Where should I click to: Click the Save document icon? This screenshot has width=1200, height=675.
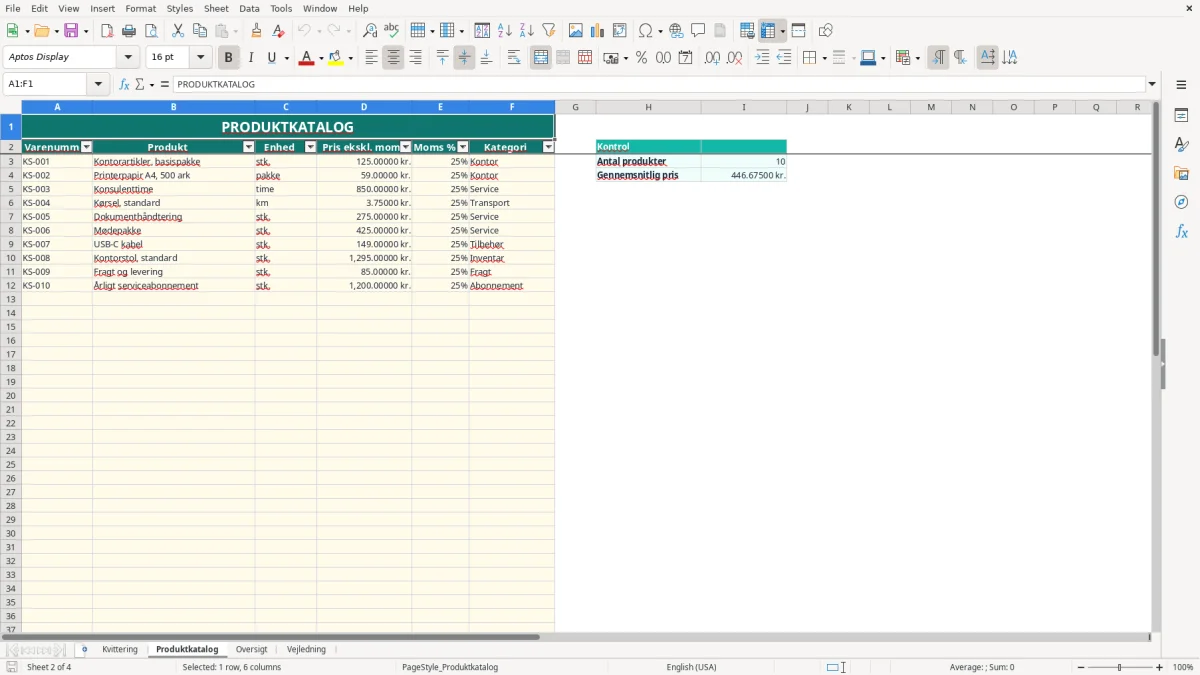(70, 31)
